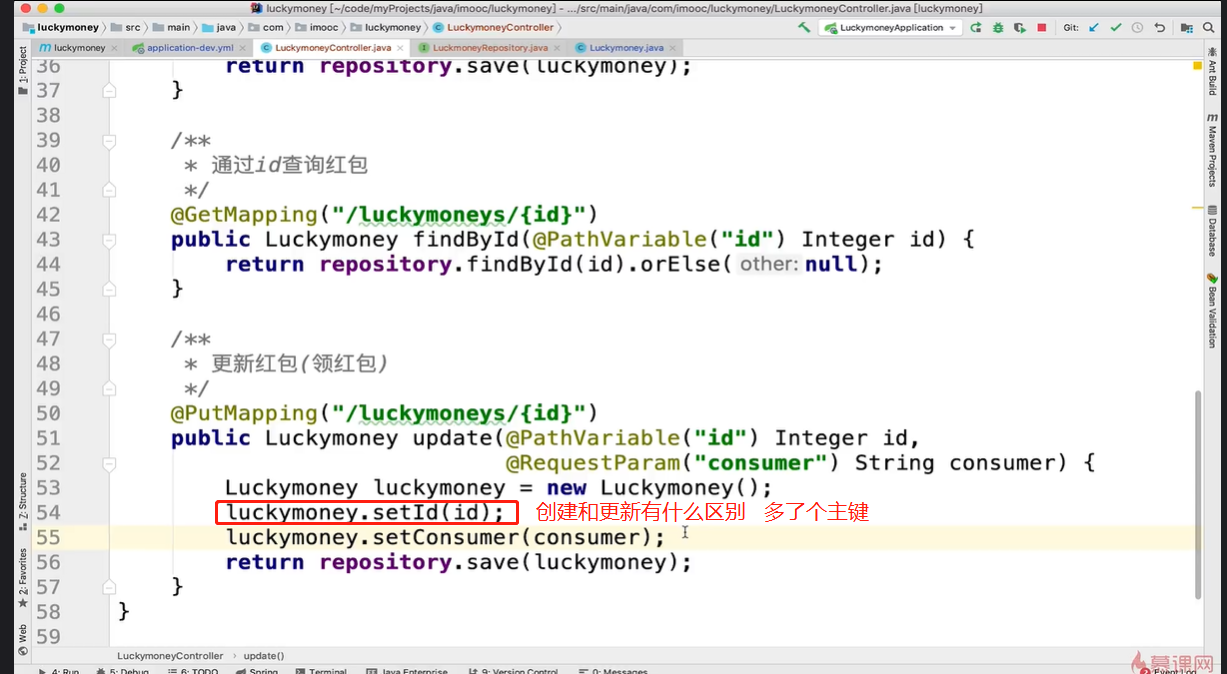
Task: Click the update() breadcrumb at editor bottom
Action: [264, 656]
